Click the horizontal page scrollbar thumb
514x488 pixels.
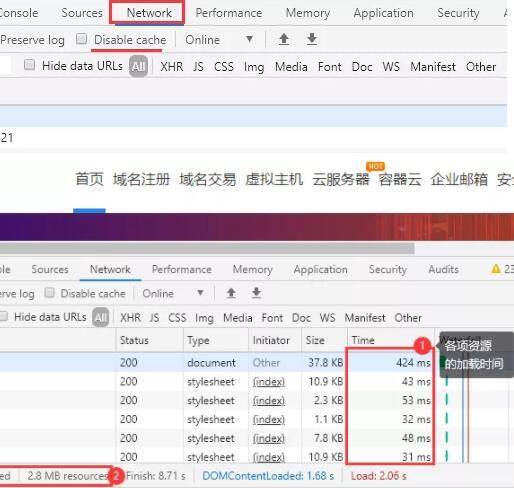[x=207, y=248]
